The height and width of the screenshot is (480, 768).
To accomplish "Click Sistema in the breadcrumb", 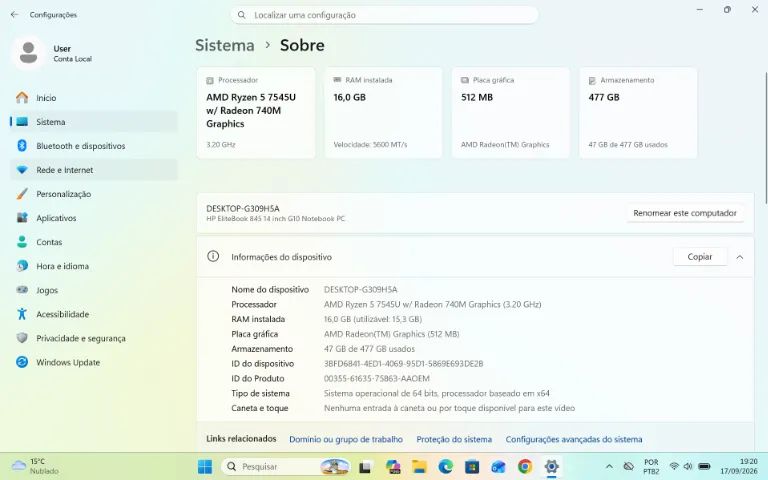I will point(225,45).
